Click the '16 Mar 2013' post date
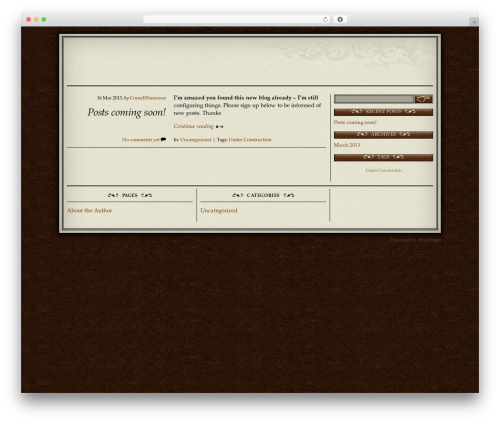 pyautogui.click(x=110, y=98)
